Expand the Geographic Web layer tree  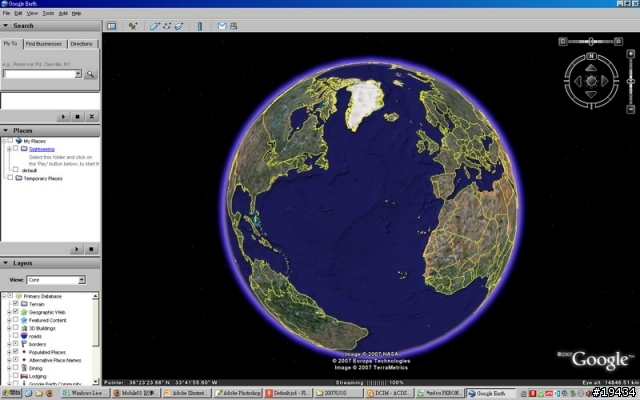click(x=9, y=312)
